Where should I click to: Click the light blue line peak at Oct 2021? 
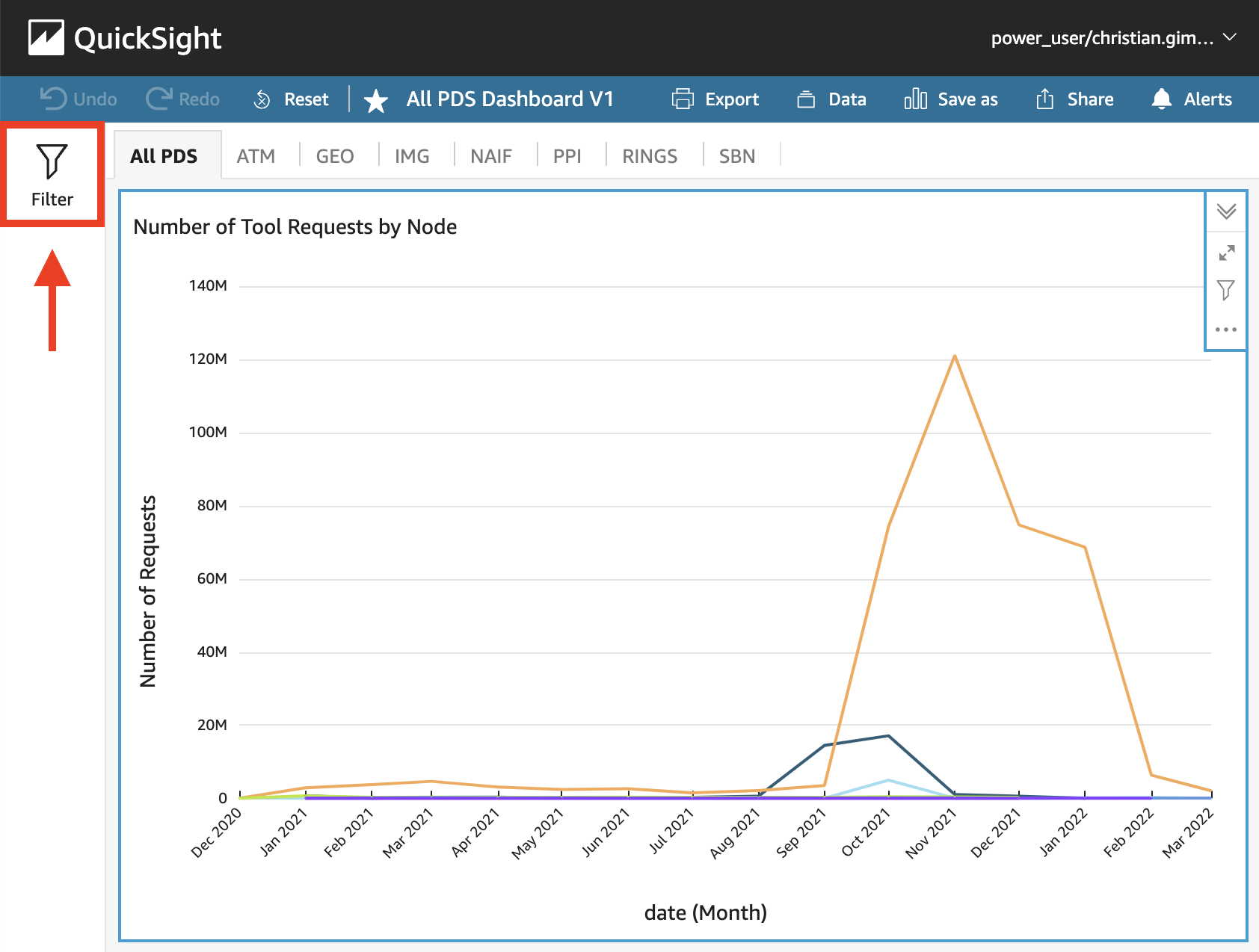tap(889, 781)
